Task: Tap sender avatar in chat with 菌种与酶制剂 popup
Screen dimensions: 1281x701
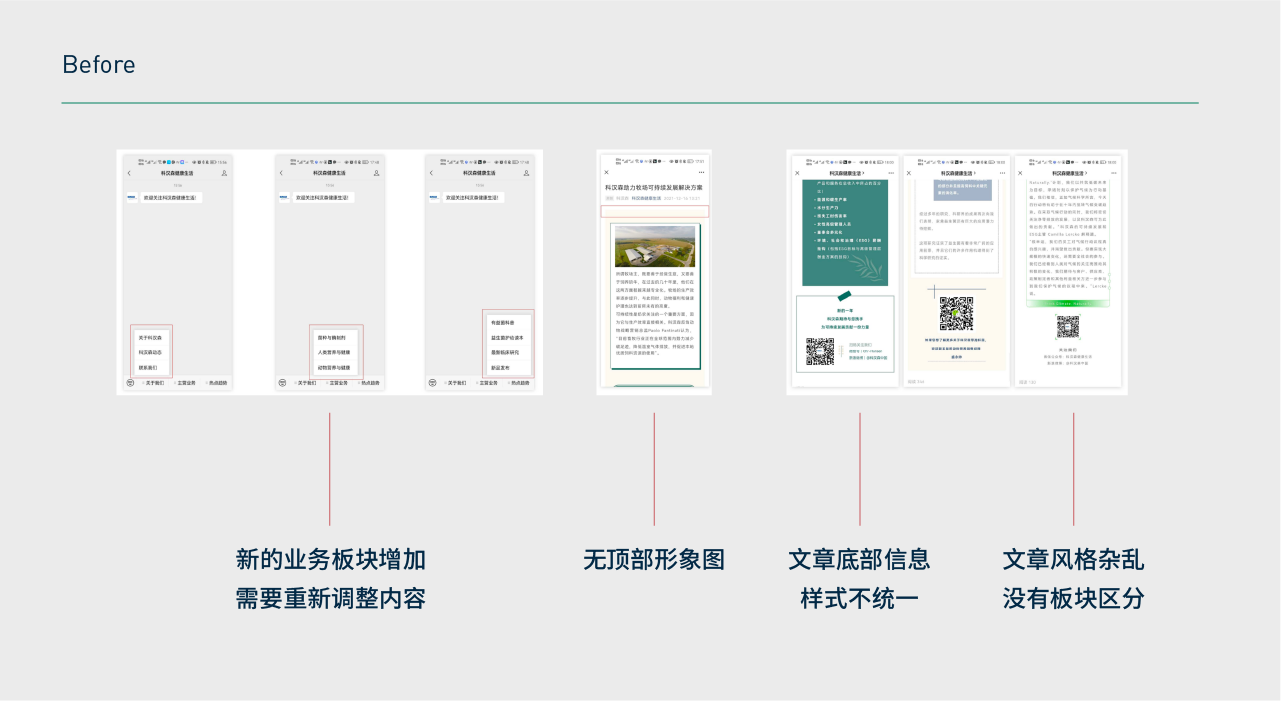Action: click(x=284, y=197)
